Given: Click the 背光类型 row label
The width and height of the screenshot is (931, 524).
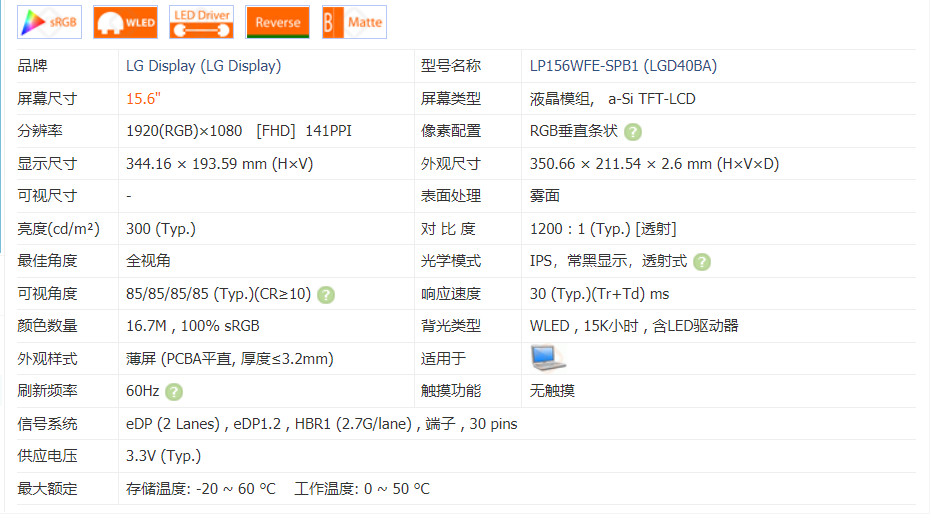Looking at the screenshot, I should click(451, 326).
